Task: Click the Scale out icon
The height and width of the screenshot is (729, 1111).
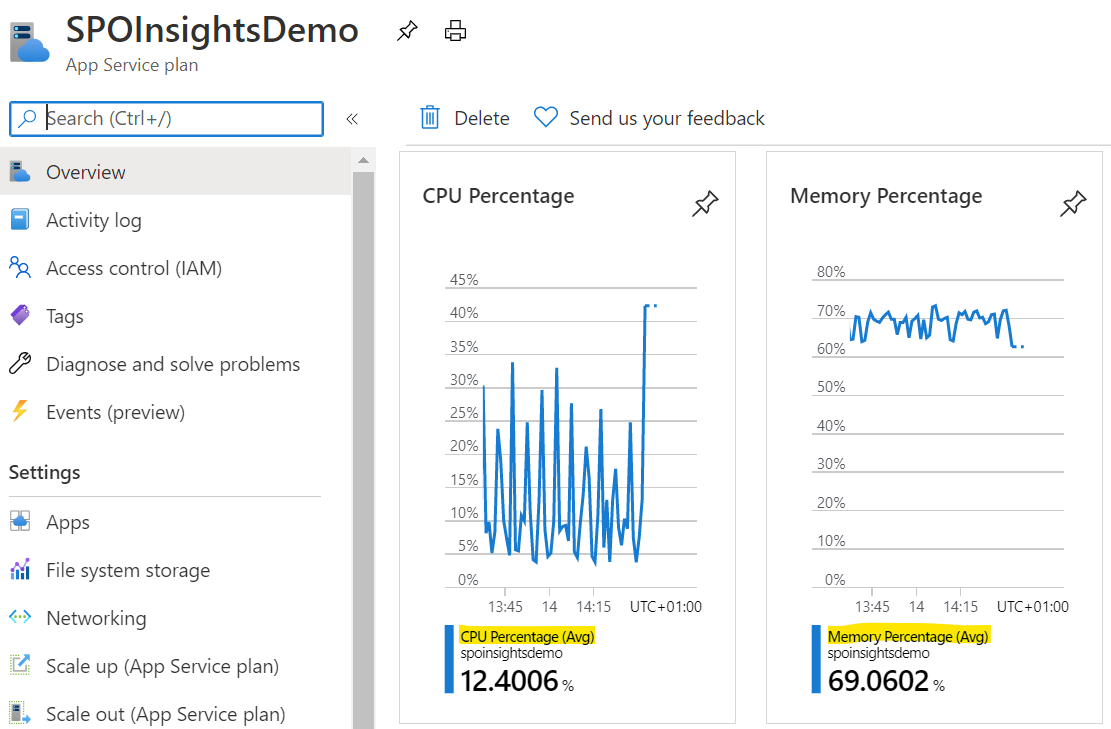Action: [x=20, y=713]
